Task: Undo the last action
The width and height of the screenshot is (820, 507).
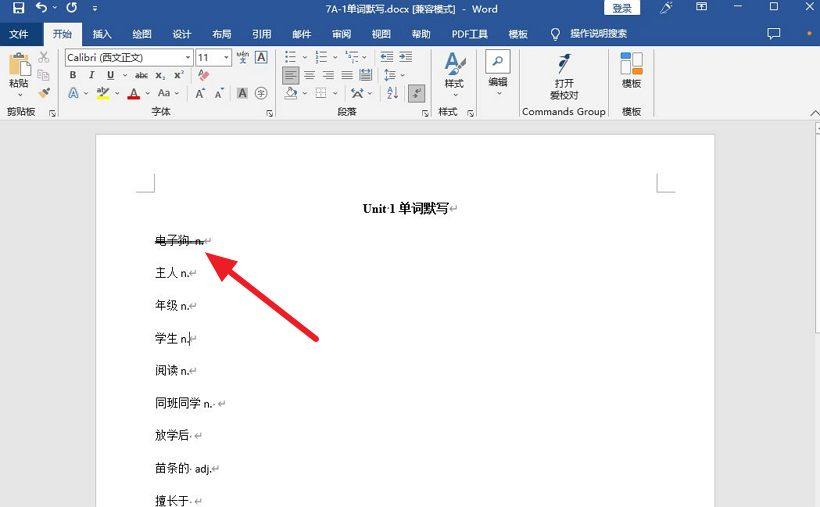Action: point(41,8)
